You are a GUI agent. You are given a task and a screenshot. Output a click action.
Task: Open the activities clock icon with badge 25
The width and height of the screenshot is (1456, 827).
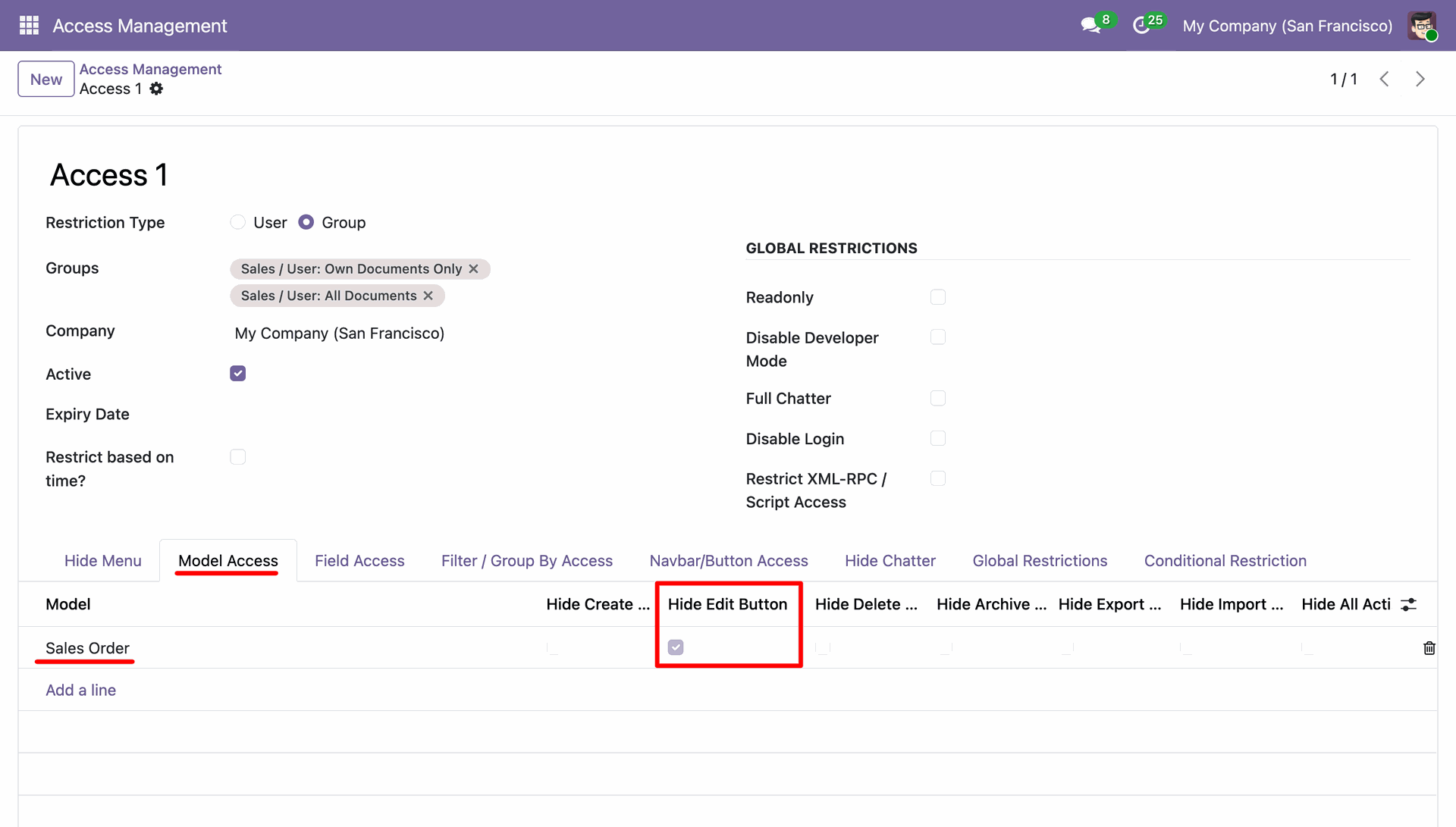[1141, 26]
